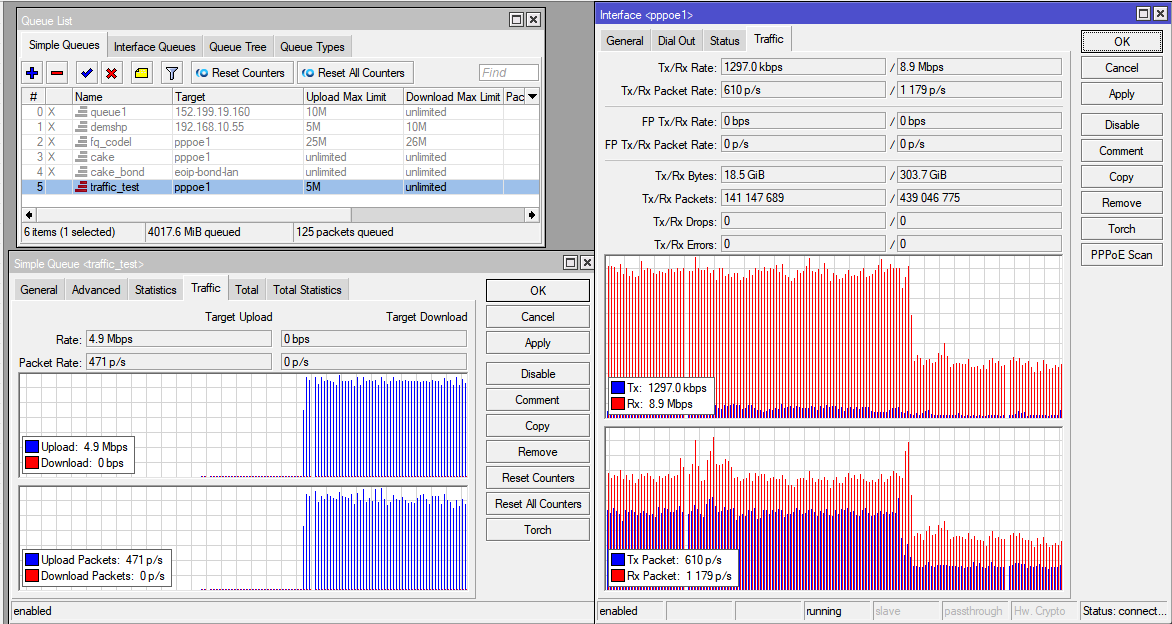Viewport: 1172px width, 624px height.
Task: Remove selected queue with red minus icon
Action: [58, 72]
